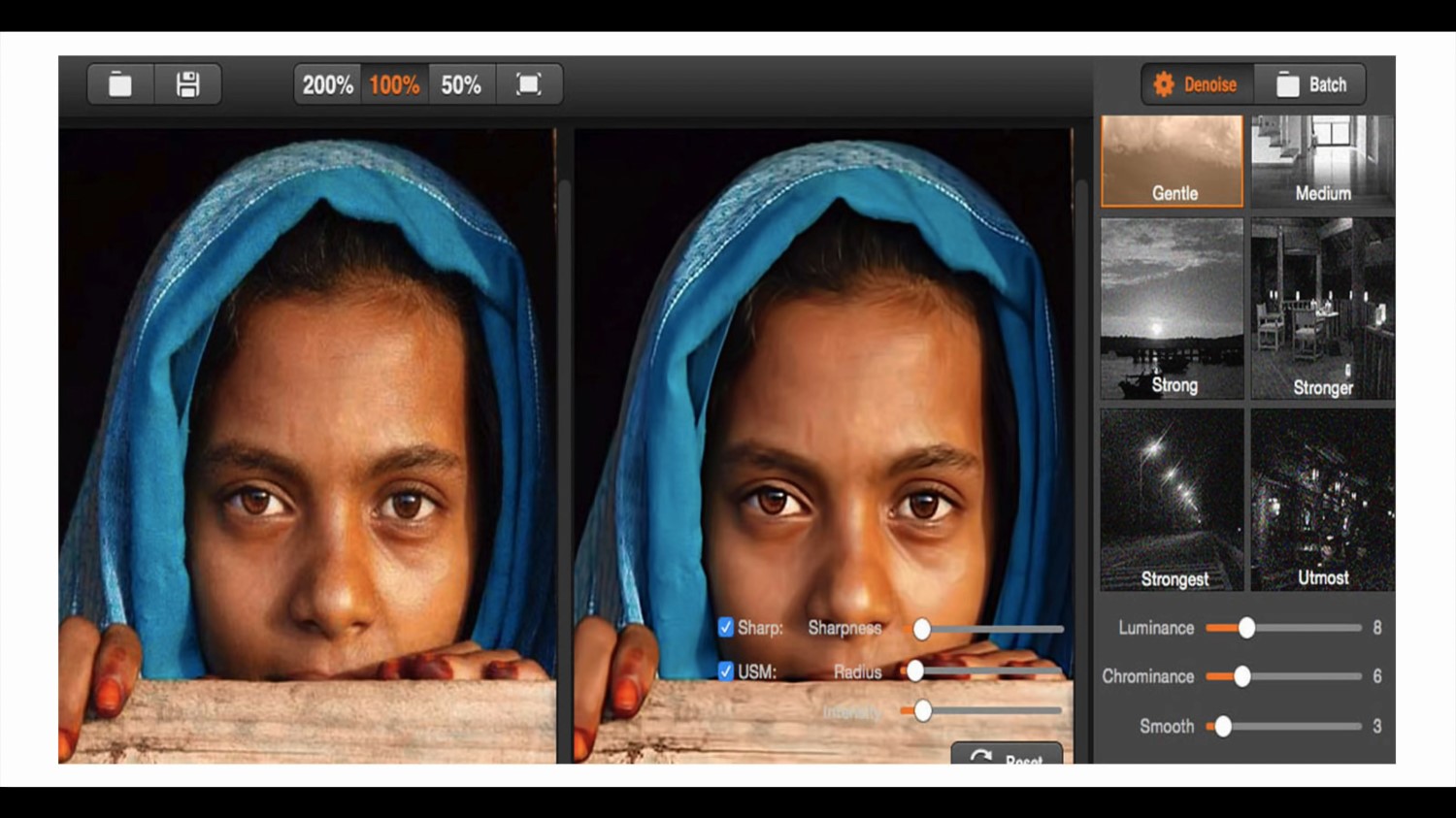Viewport: 1456px width, 818px height.
Task: Choose the Strongest denoise preset
Action: pos(1172,499)
